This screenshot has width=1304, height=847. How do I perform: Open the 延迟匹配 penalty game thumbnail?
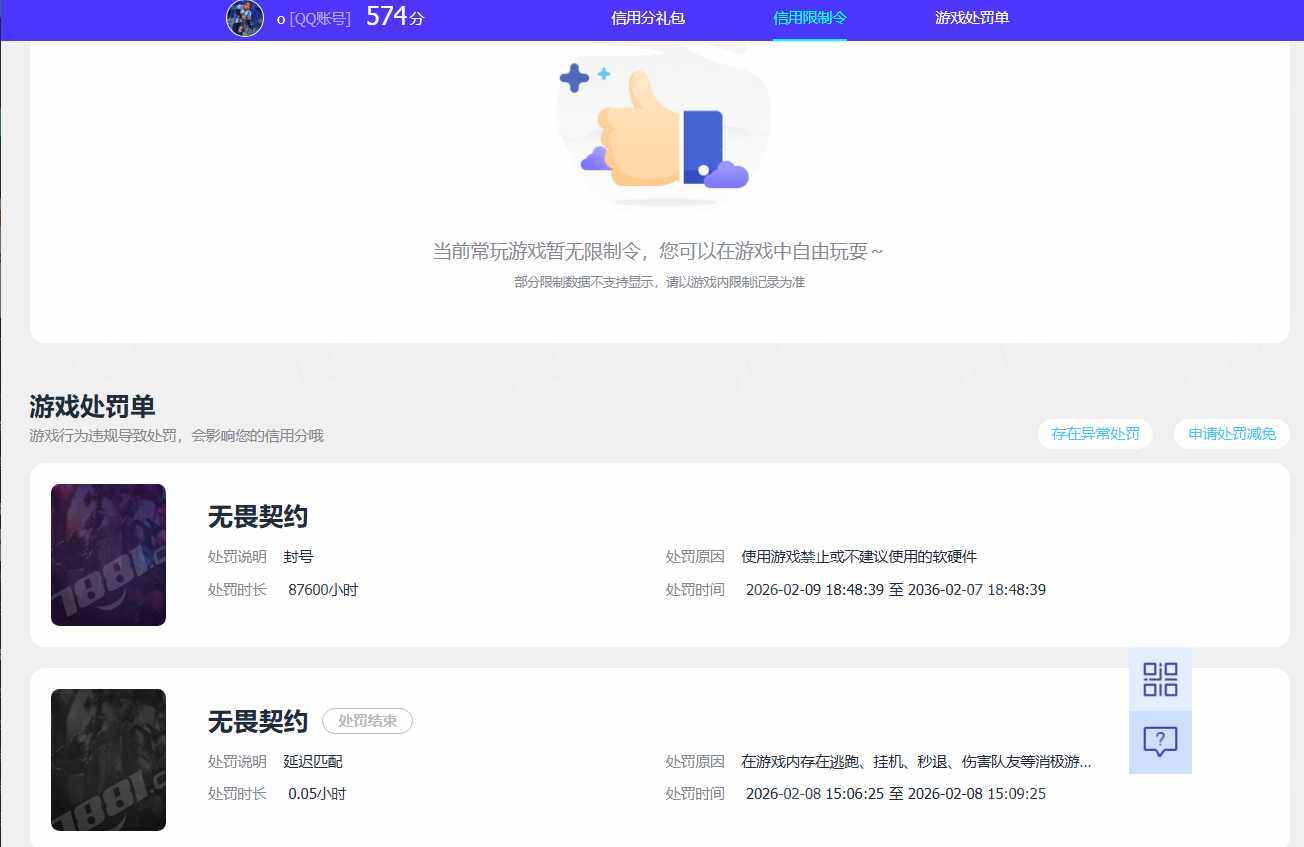pos(108,760)
